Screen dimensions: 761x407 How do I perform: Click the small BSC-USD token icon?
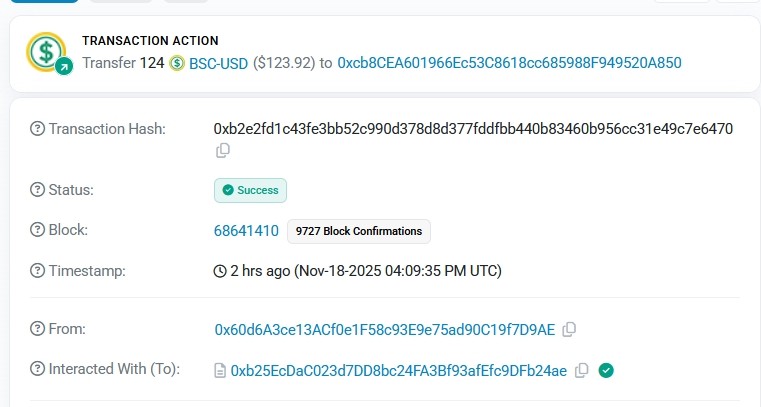click(177, 64)
